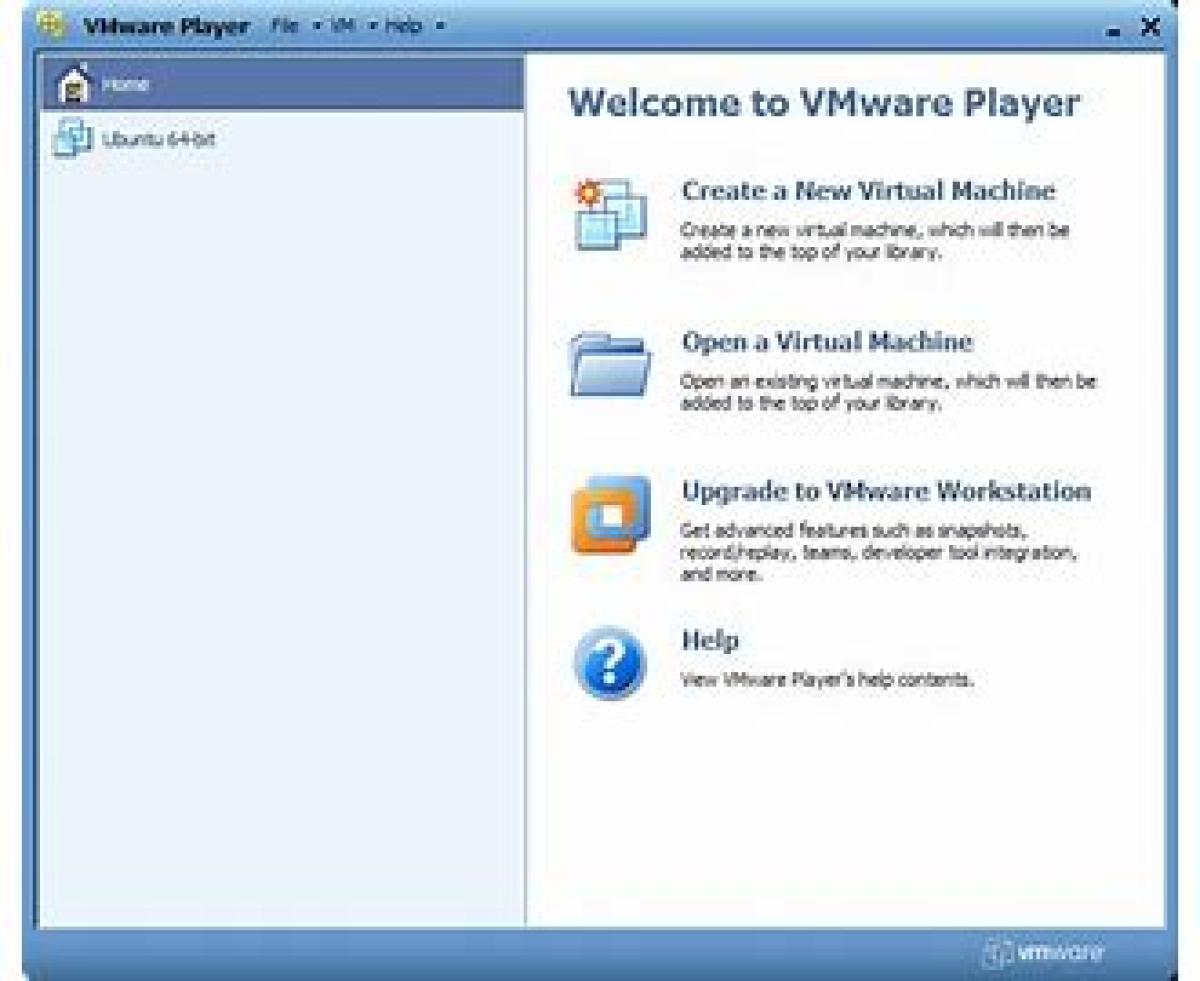The image size is (1200, 981).
Task: Click the Ubuntu 64-bit virtual machine icon
Action: pyautogui.click(x=72, y=139)
